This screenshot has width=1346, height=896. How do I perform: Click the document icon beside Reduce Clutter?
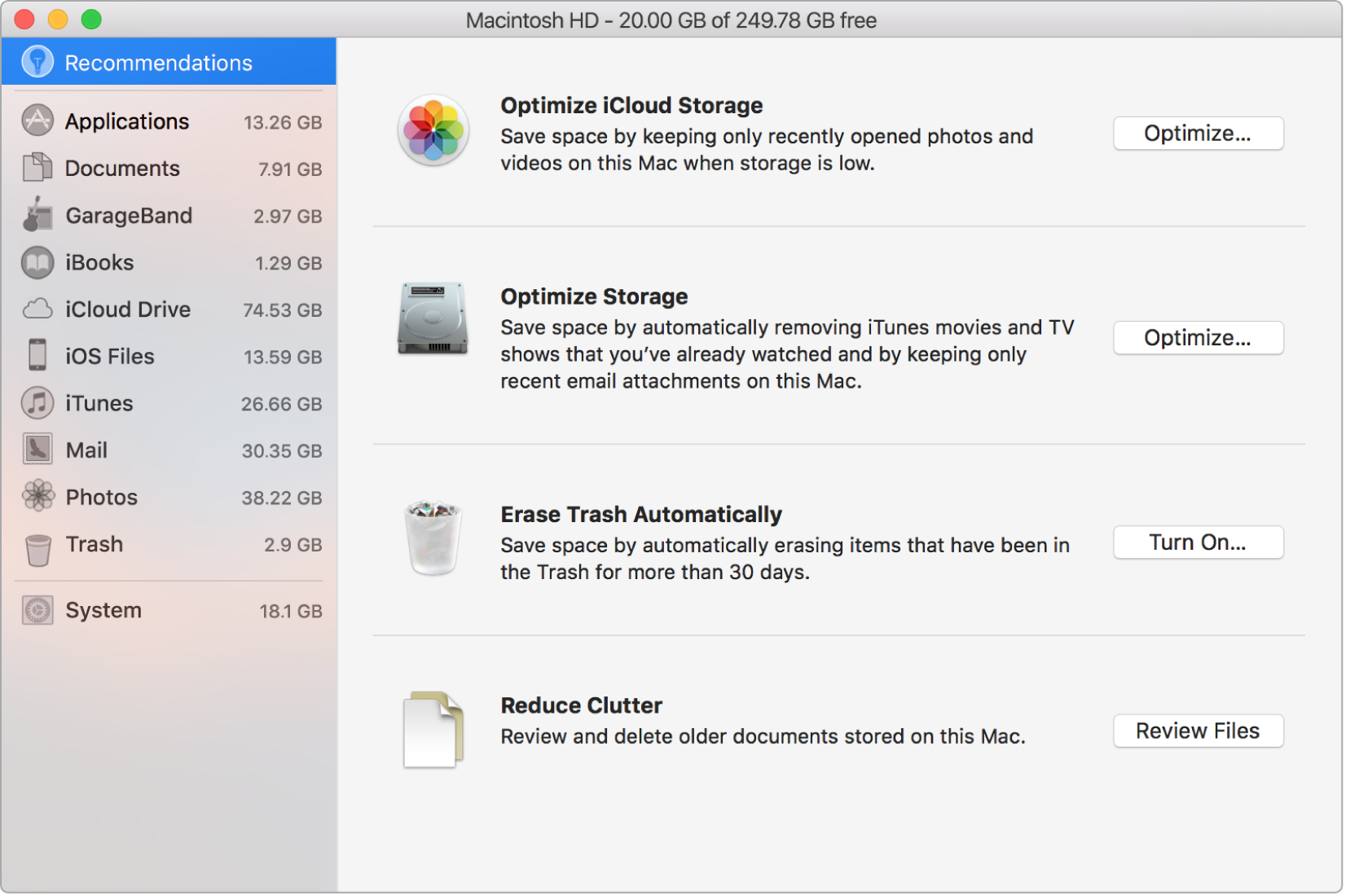(433, 731)
